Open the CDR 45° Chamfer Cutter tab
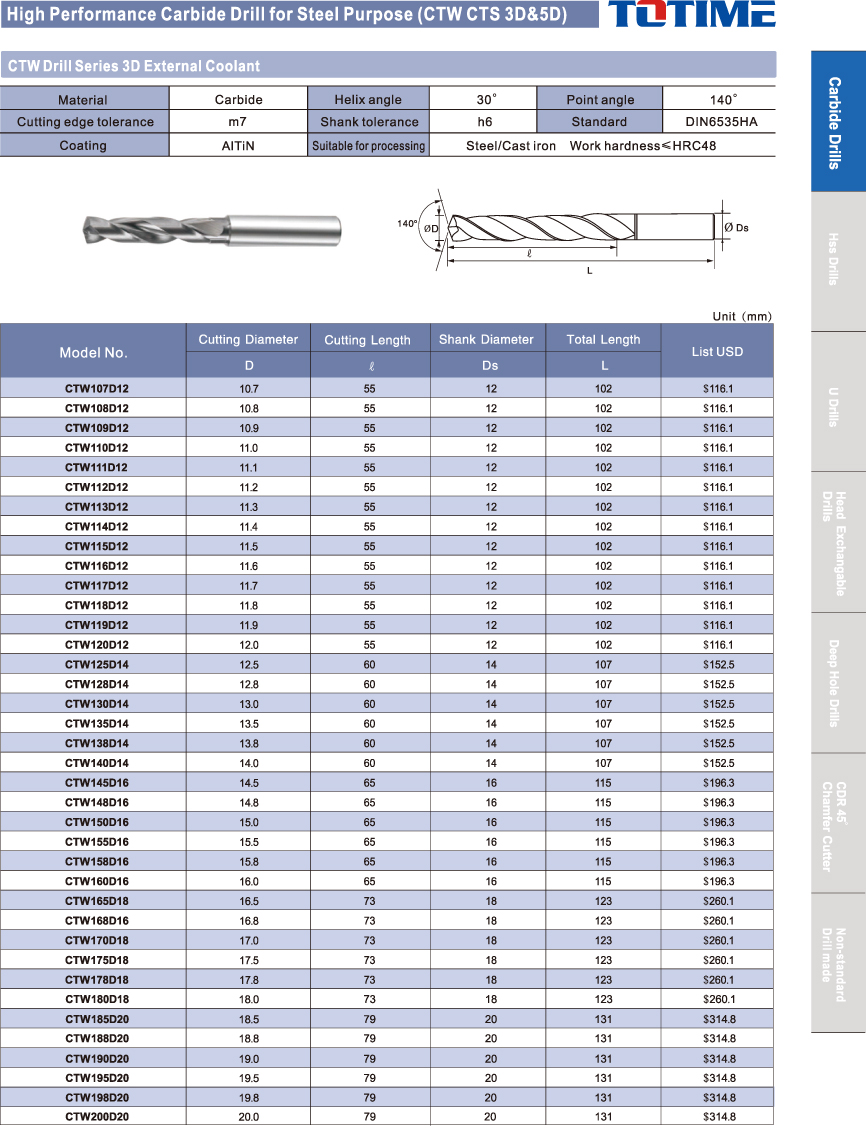Image resolution: width=866 pixels, height=1130 pixels. [837, 822]
